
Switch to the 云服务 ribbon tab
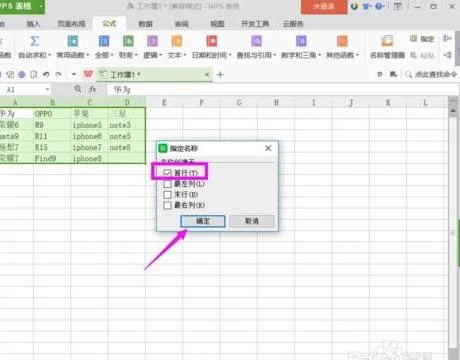pos(293,24)
